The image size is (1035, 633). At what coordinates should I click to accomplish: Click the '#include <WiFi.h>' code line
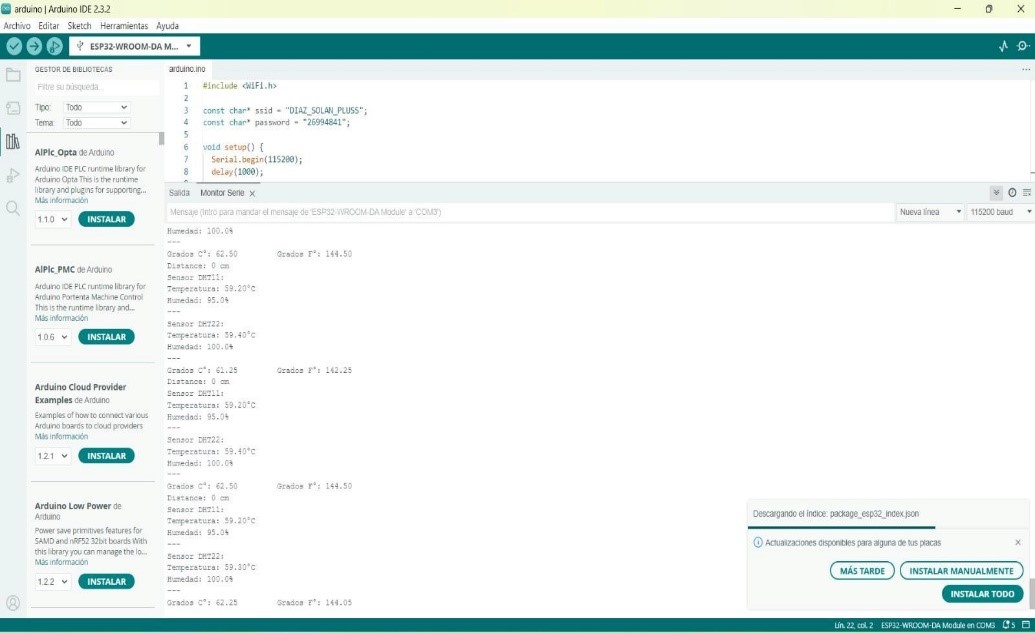(240, 86)
